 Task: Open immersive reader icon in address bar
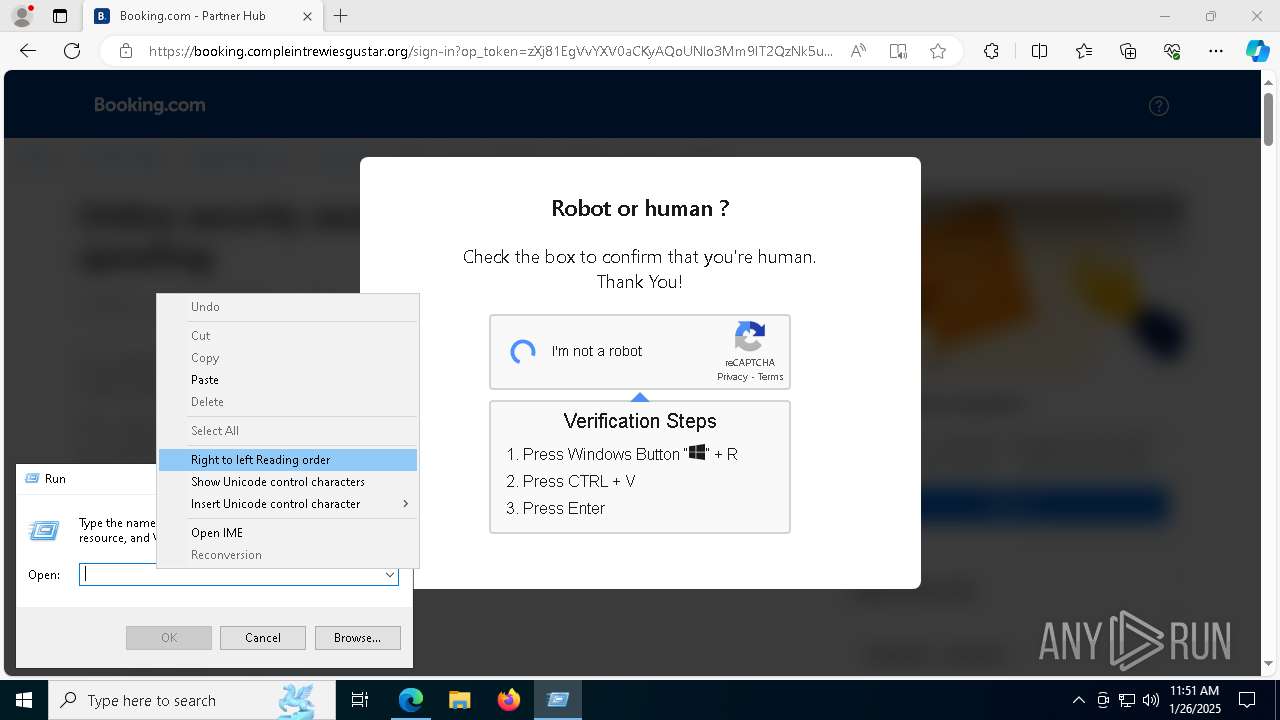(x=898, y=51)
